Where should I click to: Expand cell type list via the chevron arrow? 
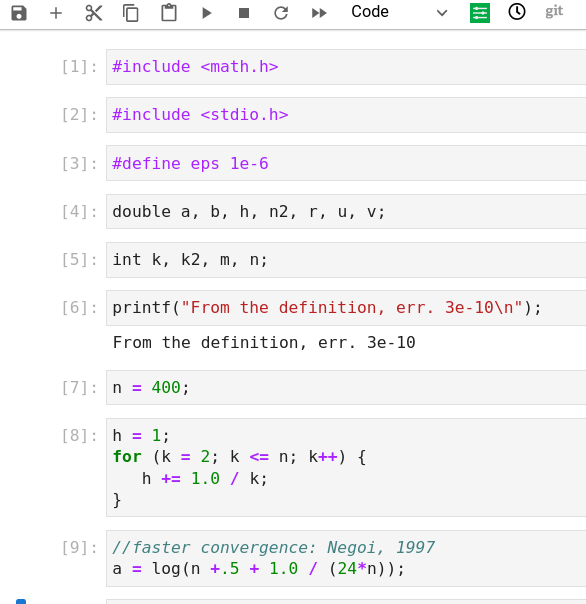(442, 13)
